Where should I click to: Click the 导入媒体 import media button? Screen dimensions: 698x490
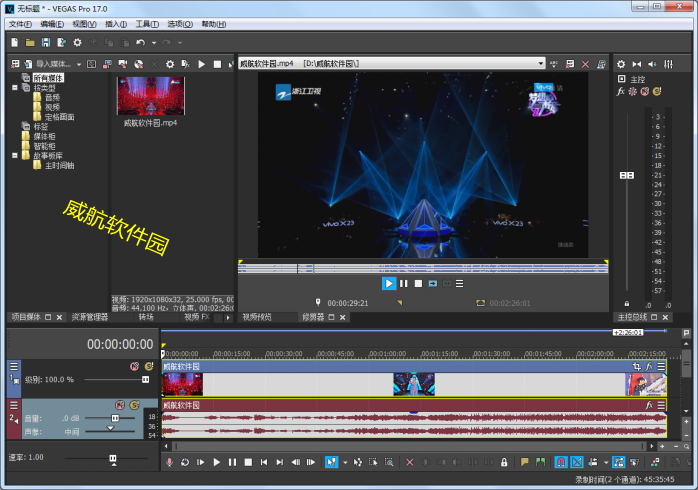(x=48, y=64)
